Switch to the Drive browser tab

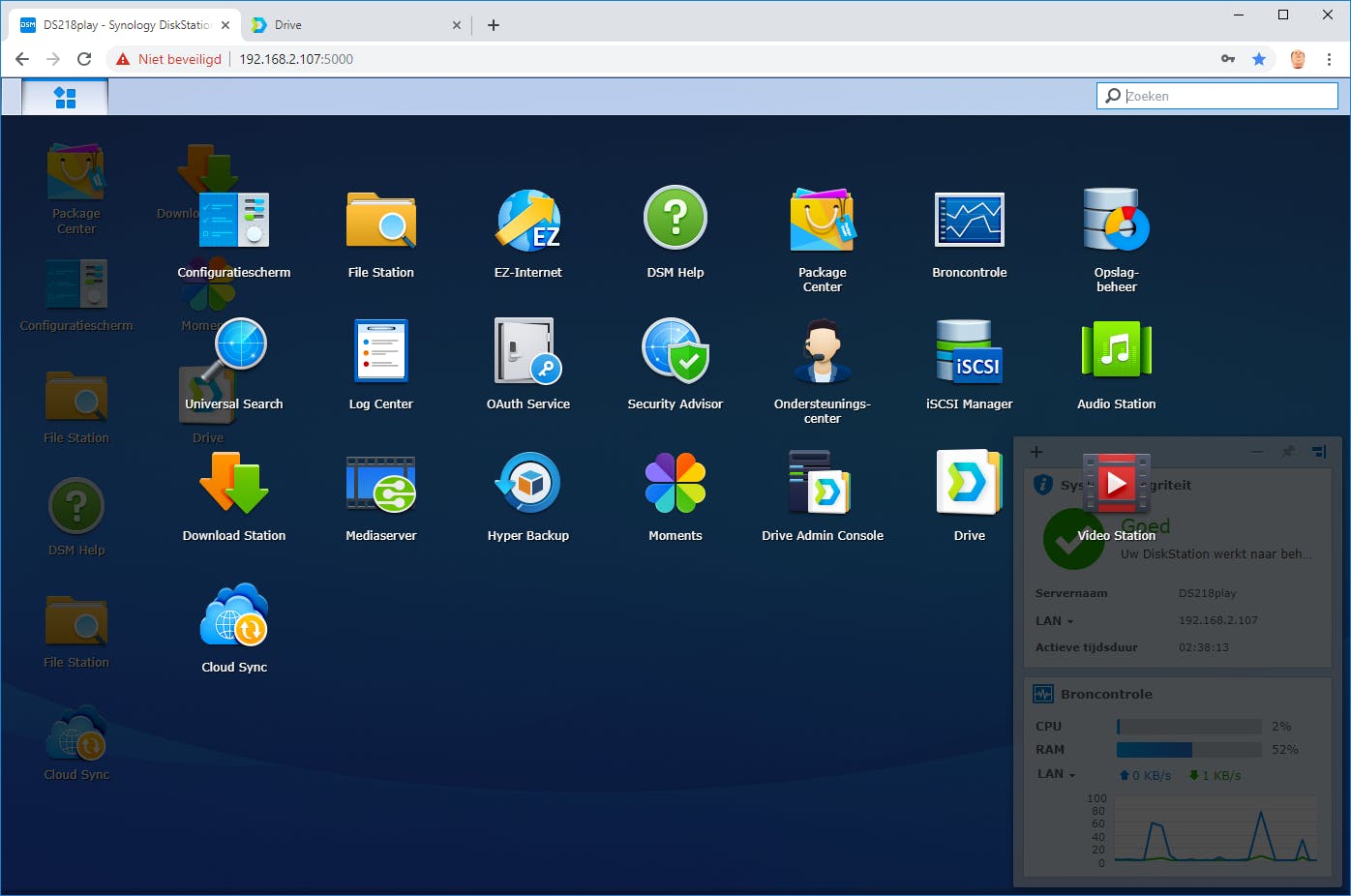point(358,25)
